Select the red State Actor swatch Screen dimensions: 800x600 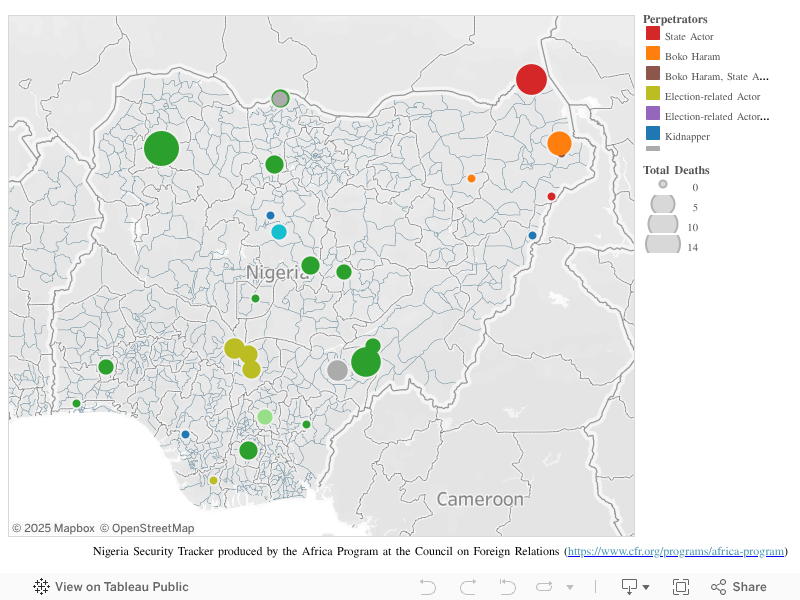[652, 34]
